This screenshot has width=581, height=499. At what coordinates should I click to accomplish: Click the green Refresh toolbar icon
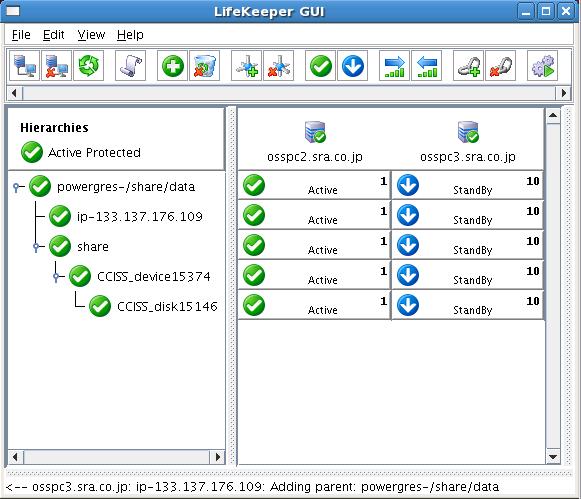click(89, 66)
